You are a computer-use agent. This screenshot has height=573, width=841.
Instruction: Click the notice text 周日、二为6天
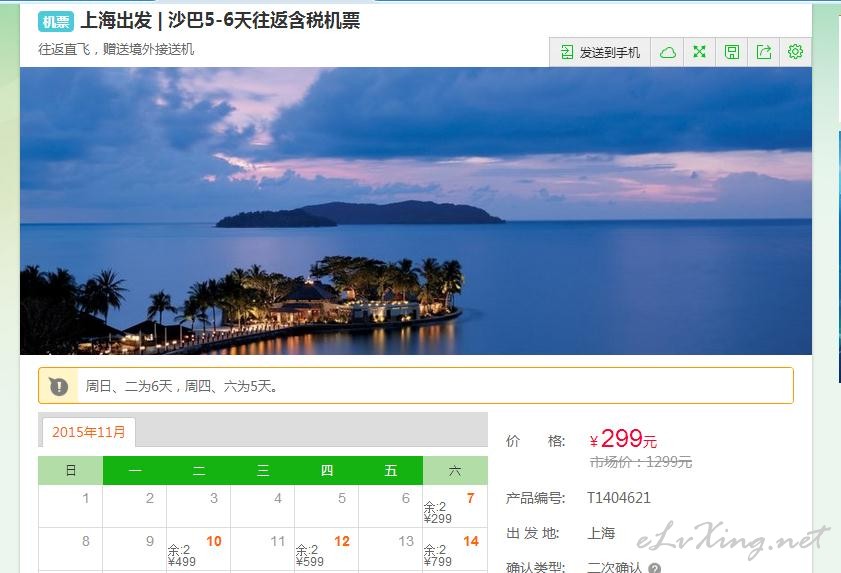click(129, 386)
